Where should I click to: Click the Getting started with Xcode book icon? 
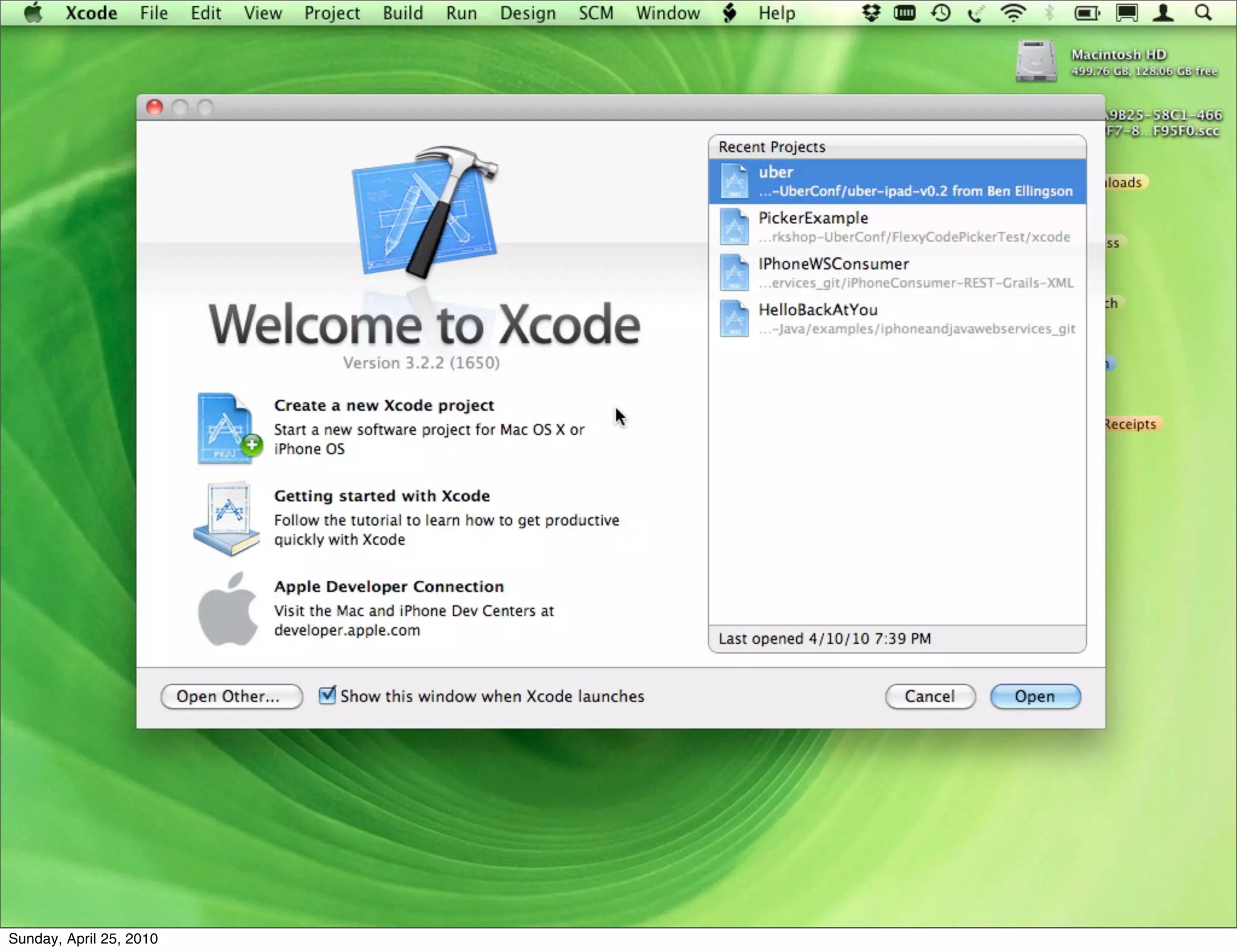pyautogui.click(x=227, y=518)
